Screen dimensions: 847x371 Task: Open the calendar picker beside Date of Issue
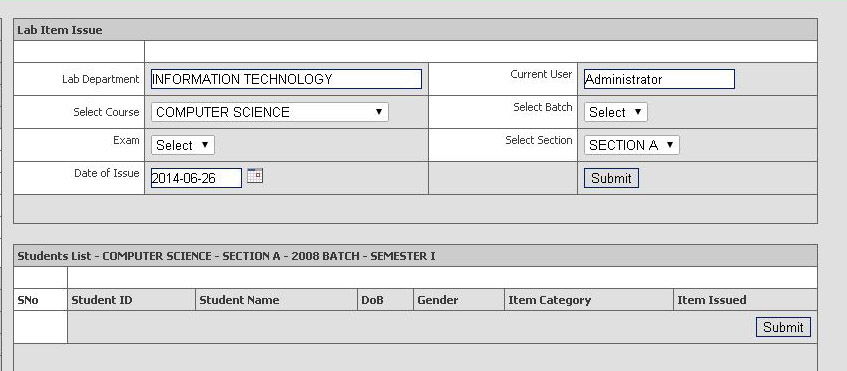pyautogui.click(x=255, y=176)
